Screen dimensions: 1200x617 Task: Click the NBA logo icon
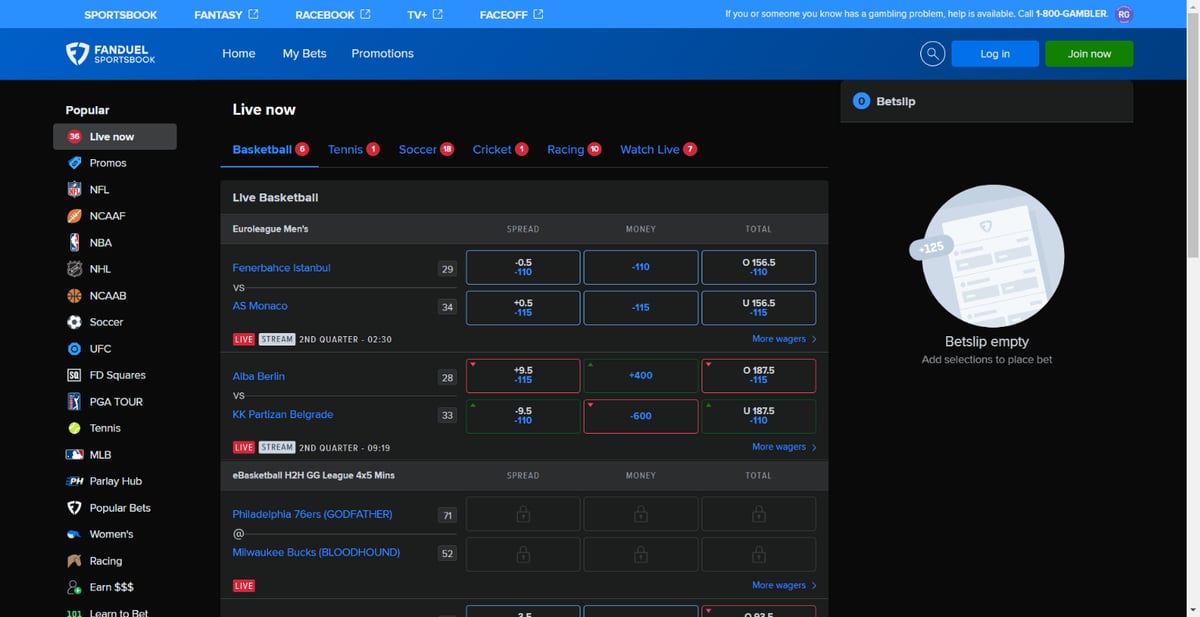[x=74, y=242]
